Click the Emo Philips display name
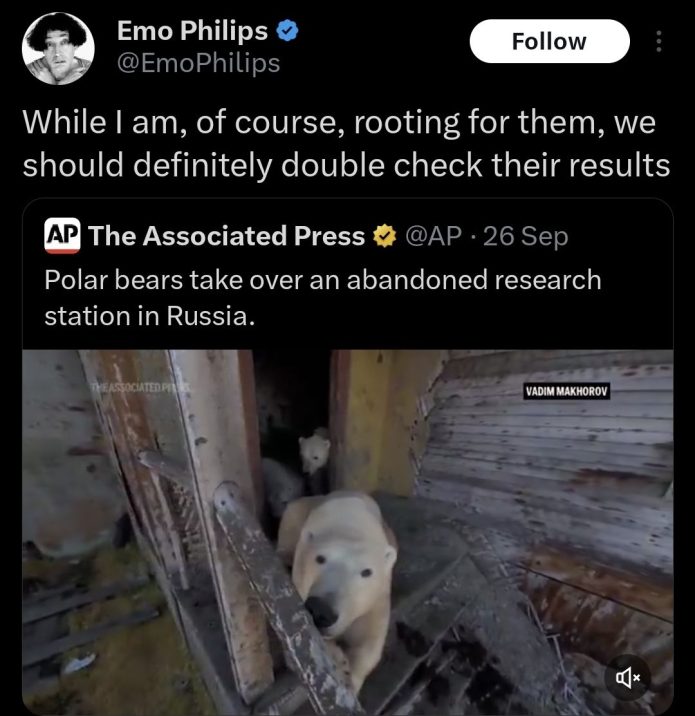This screenshot has height=716, width=695. coord(192,31)
